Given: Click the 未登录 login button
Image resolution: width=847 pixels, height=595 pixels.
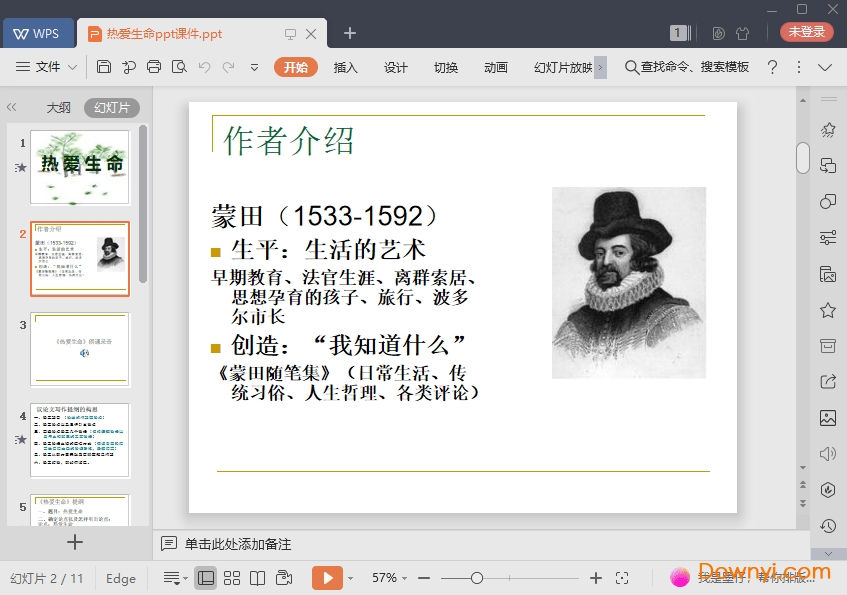Looking at the screenshot, I should (806, 32).
